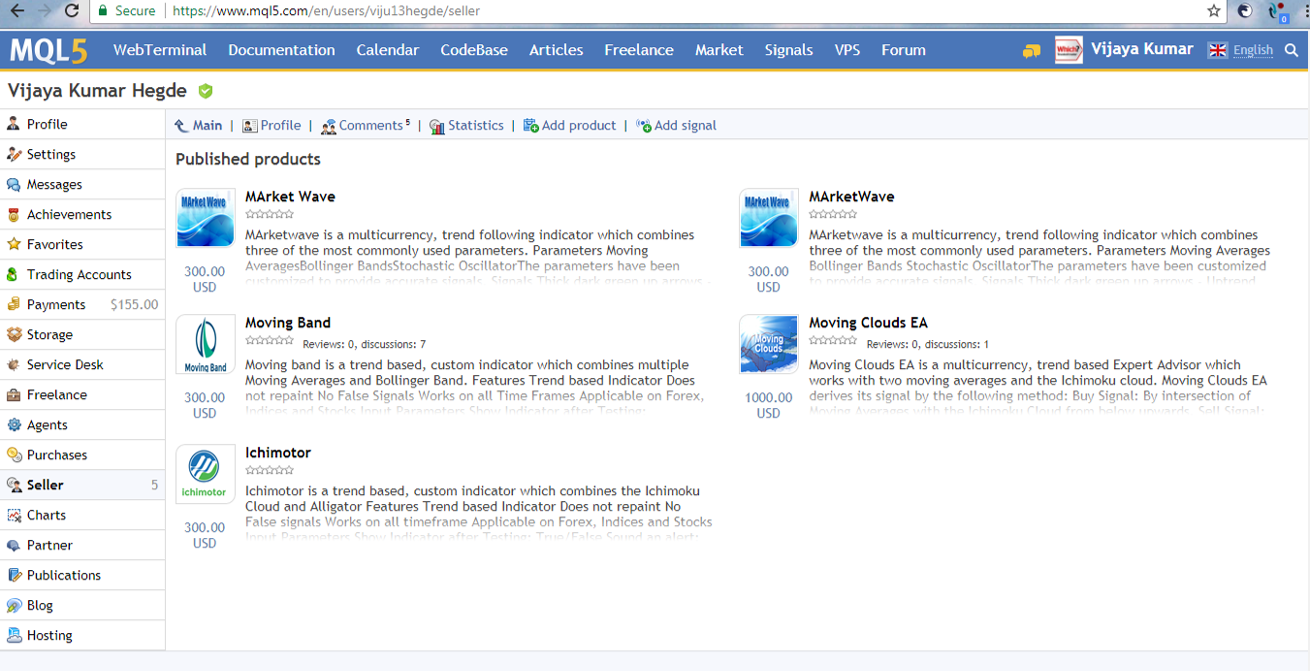Click the Profile person icon in sidebar
The width and height of the screenshot is (1310, 671).
pos(13,124)
